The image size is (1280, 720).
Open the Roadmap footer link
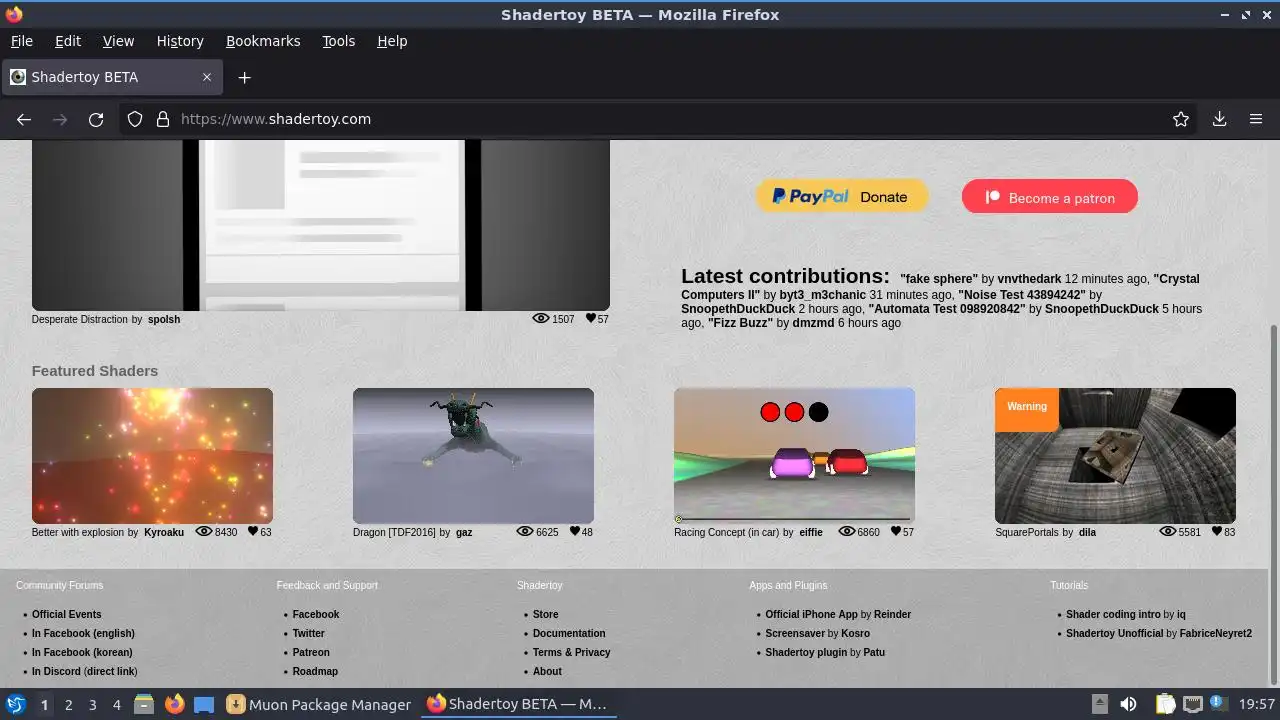click(315, 671)
